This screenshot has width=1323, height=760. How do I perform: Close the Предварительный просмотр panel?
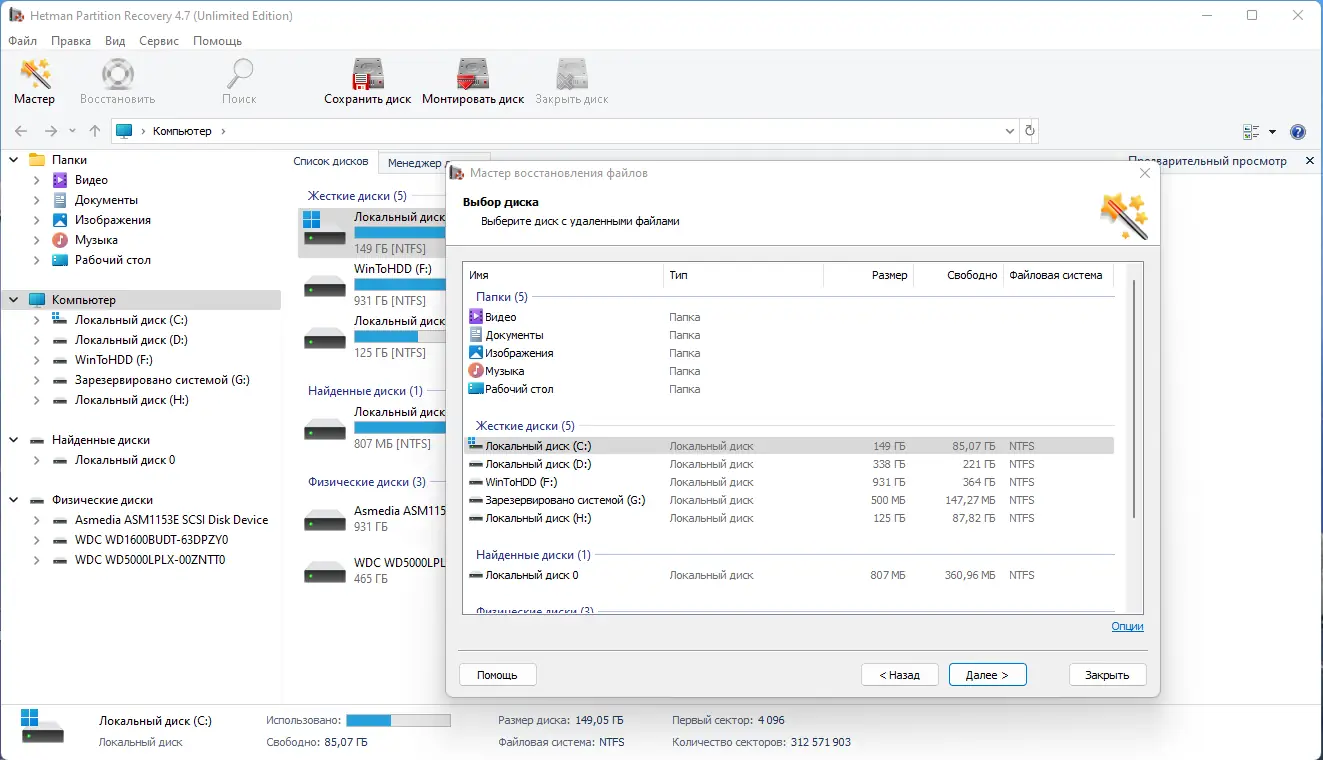(1310, 161)
